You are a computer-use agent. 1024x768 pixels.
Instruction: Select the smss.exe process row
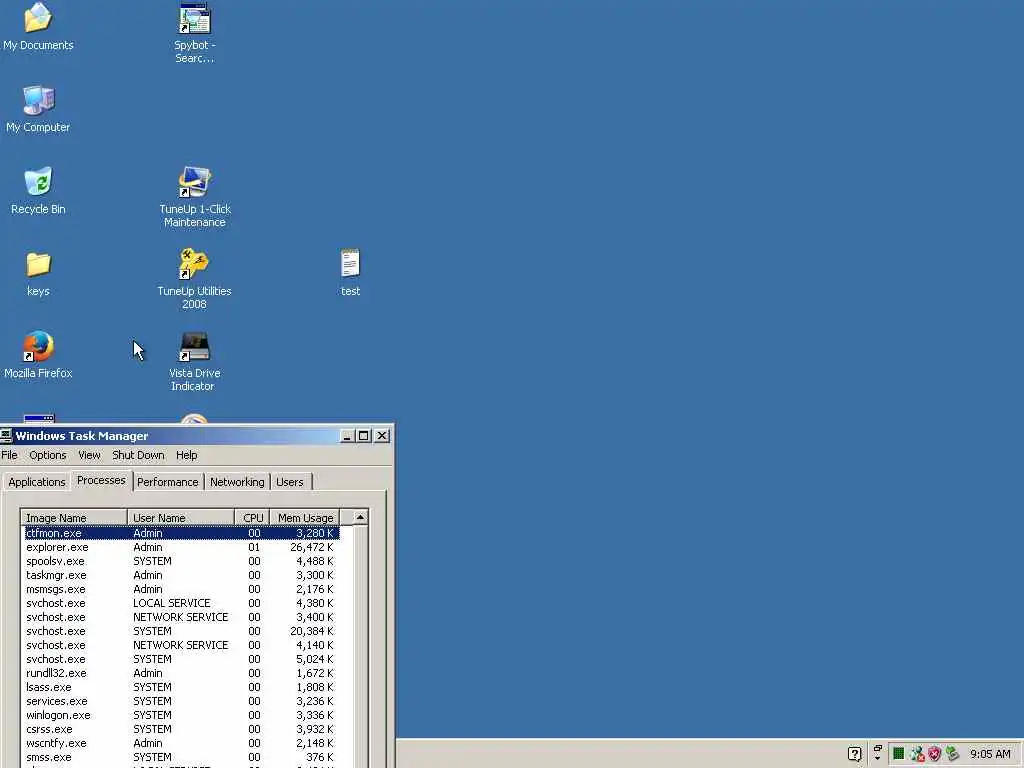click(181, 757)
